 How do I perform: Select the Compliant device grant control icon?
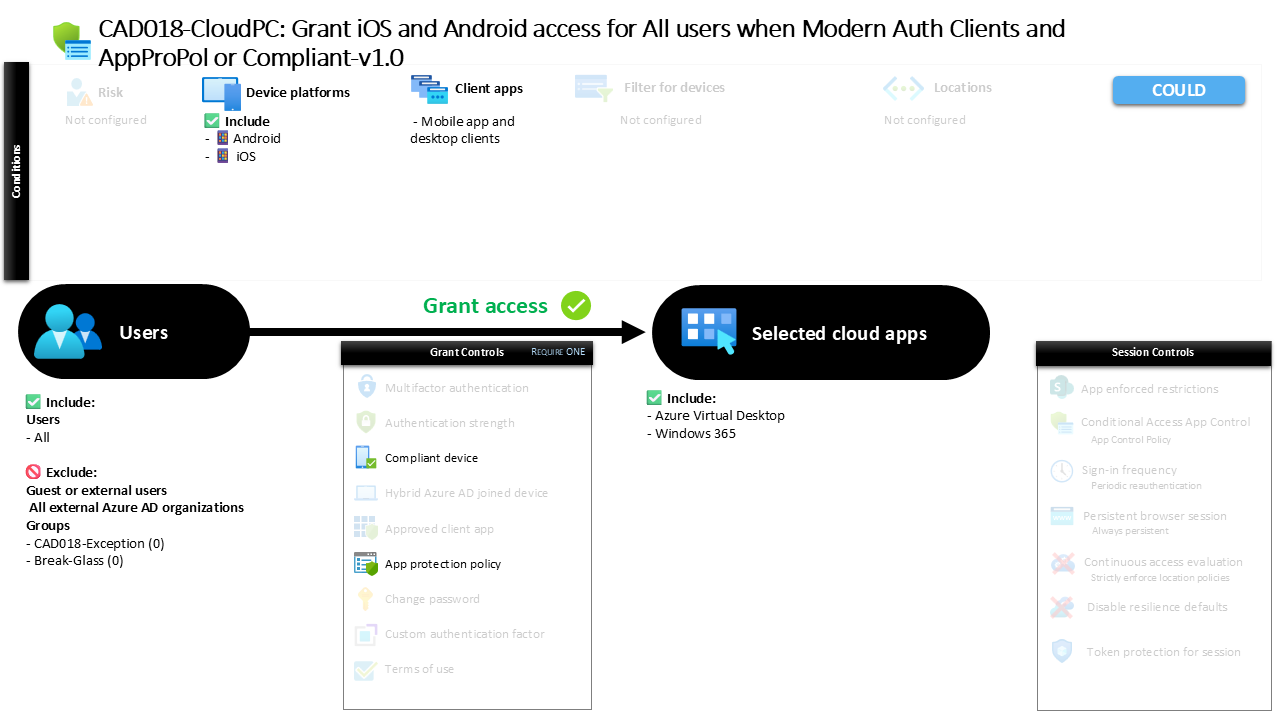365,457
